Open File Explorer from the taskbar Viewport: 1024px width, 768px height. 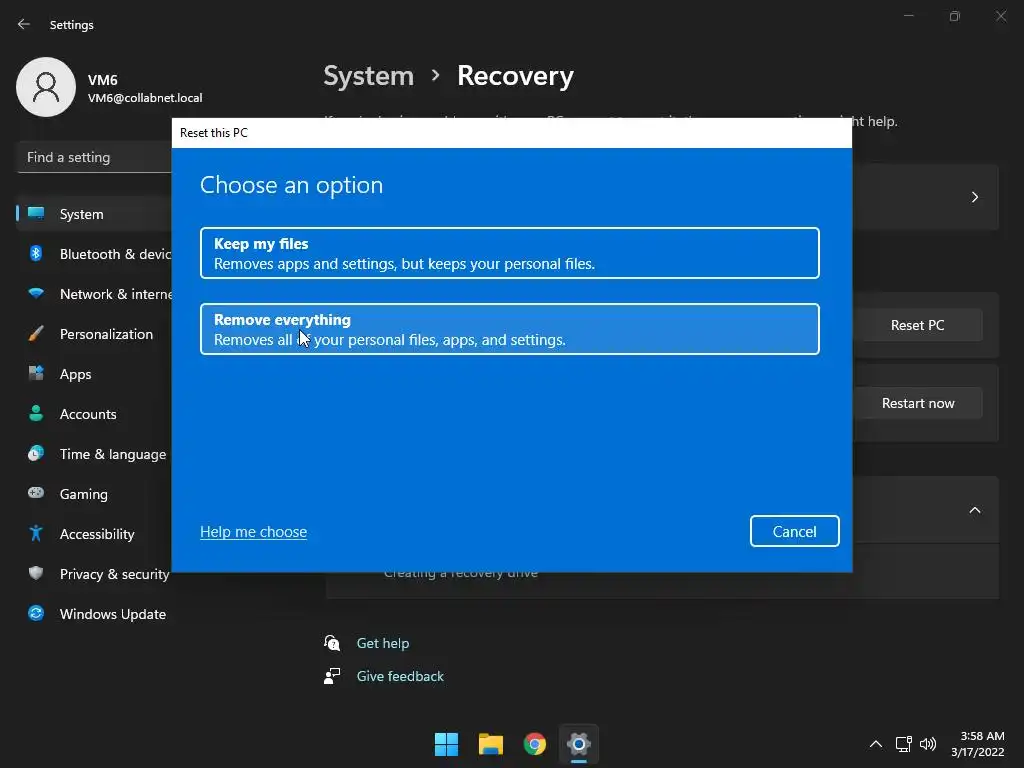pyautogui.click(x=490, y=744)
